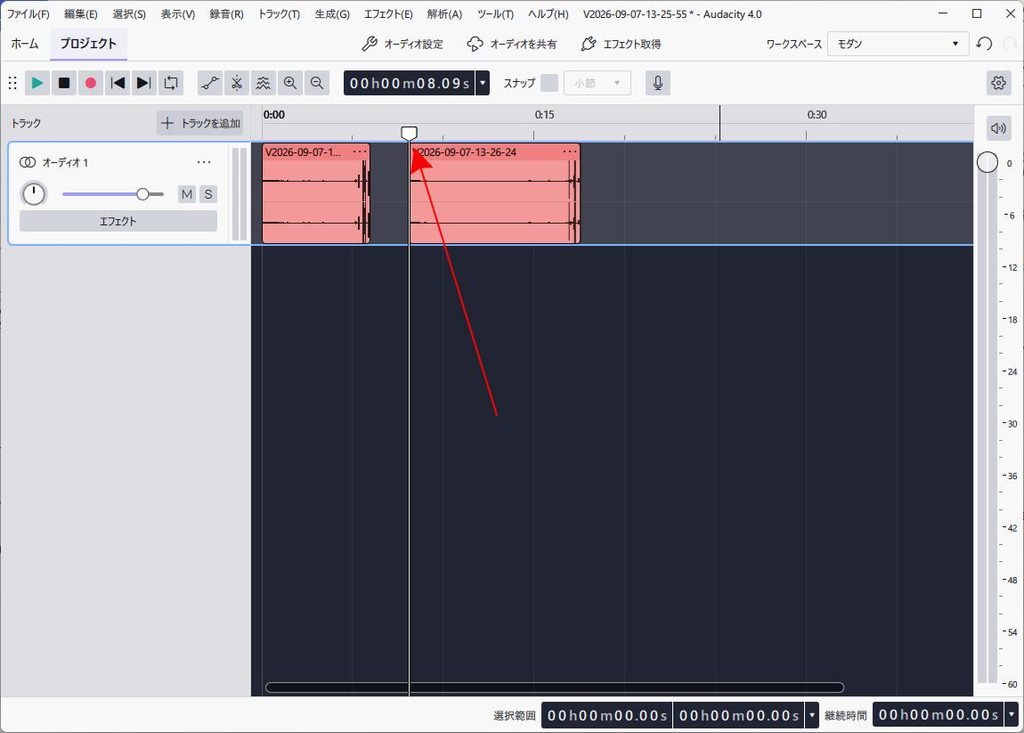Click the 継続時間 duration field
Image resolution: width=1024 pixels, height=733 pixels.
938,715
